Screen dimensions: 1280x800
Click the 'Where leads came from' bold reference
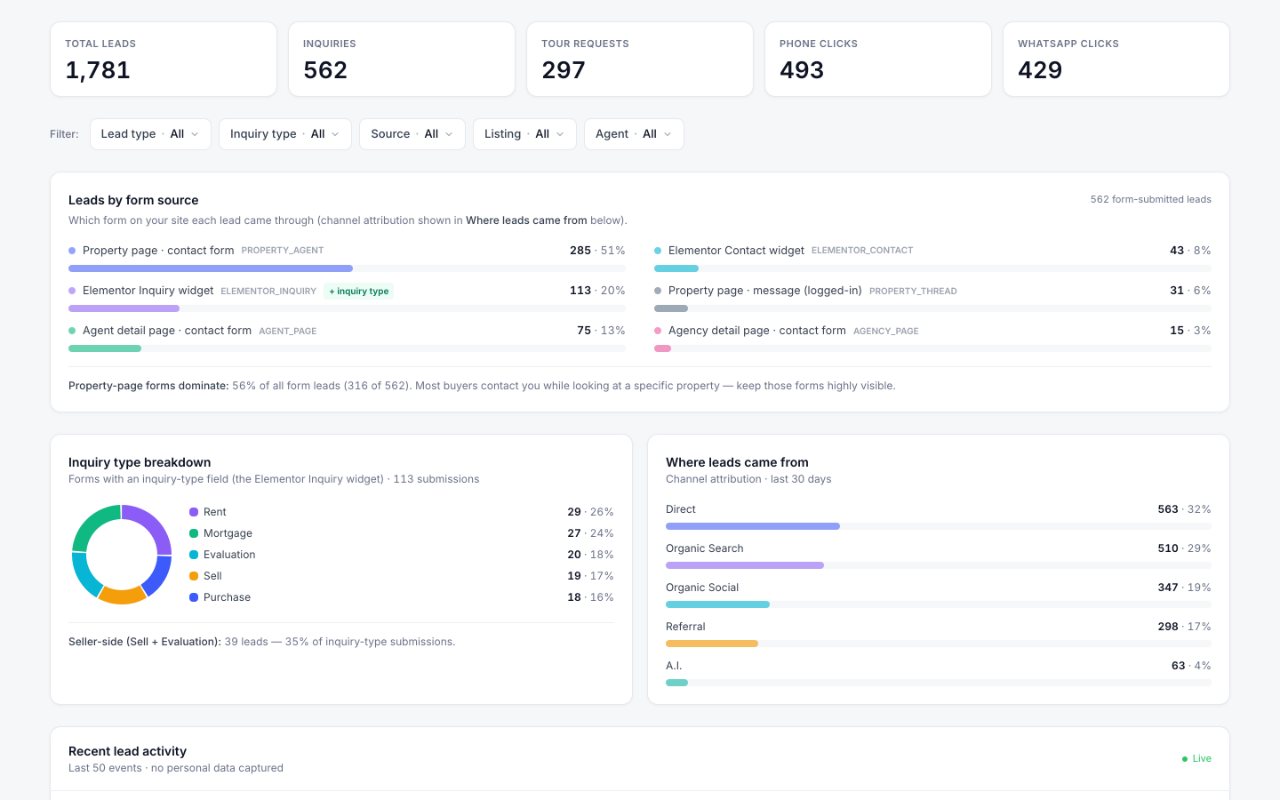[x=526, y=220]
